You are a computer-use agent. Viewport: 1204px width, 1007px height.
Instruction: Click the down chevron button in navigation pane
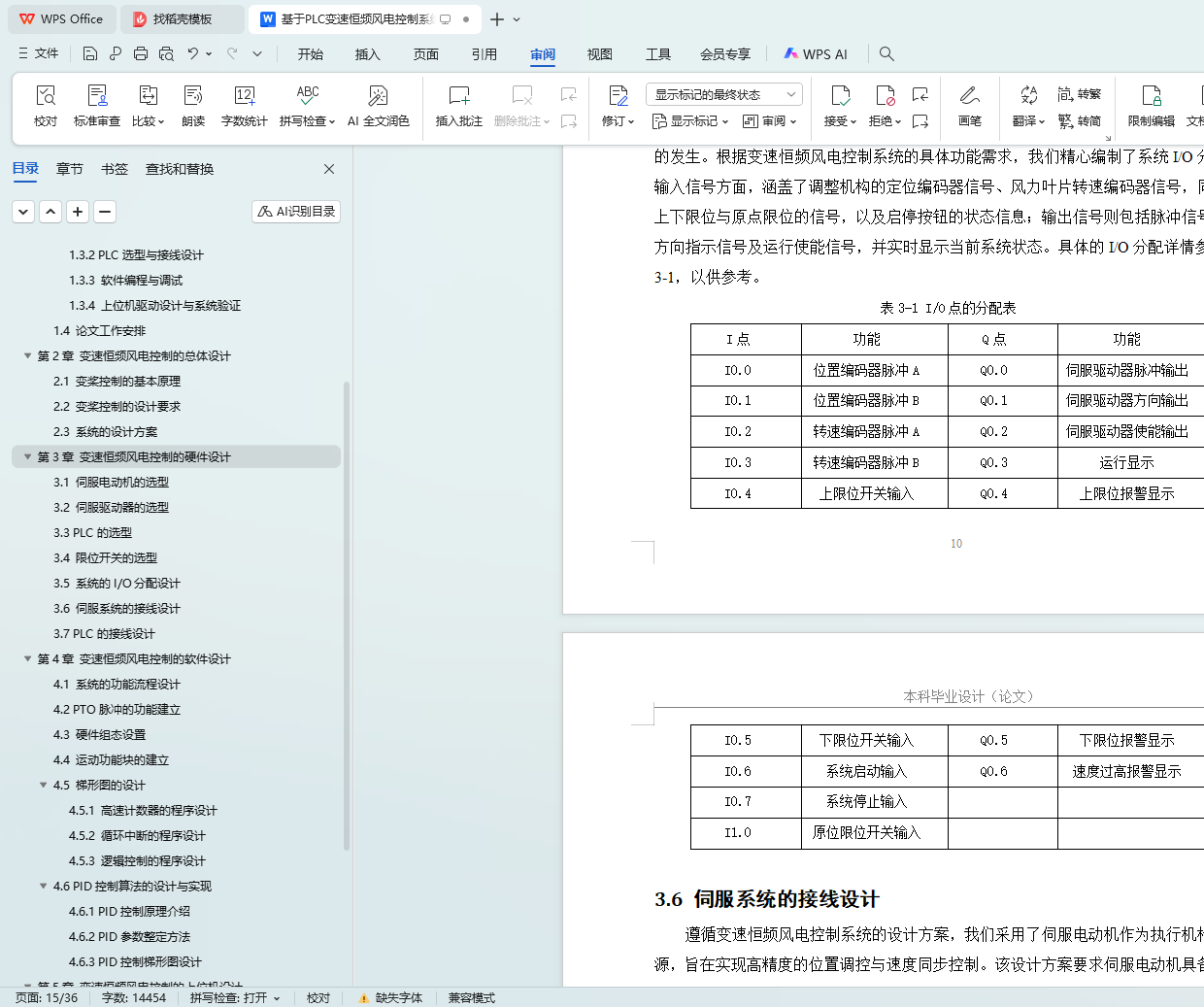23,211
